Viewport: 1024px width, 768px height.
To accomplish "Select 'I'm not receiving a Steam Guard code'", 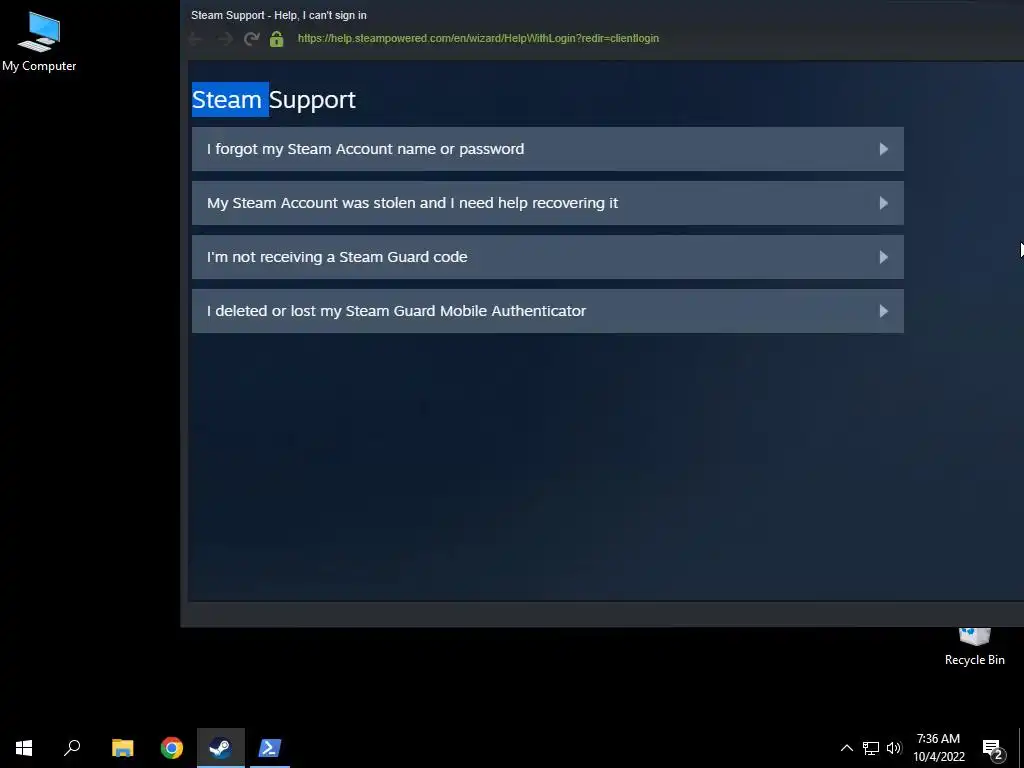I will click(x=547, y=257).
